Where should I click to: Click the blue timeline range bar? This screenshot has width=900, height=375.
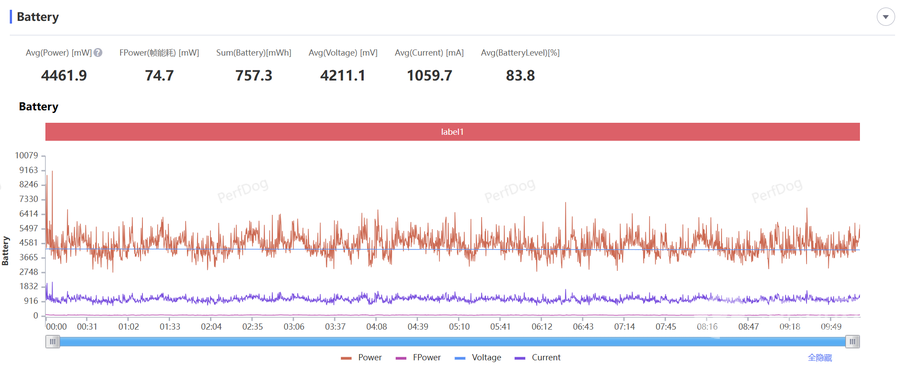coord(453,342)
